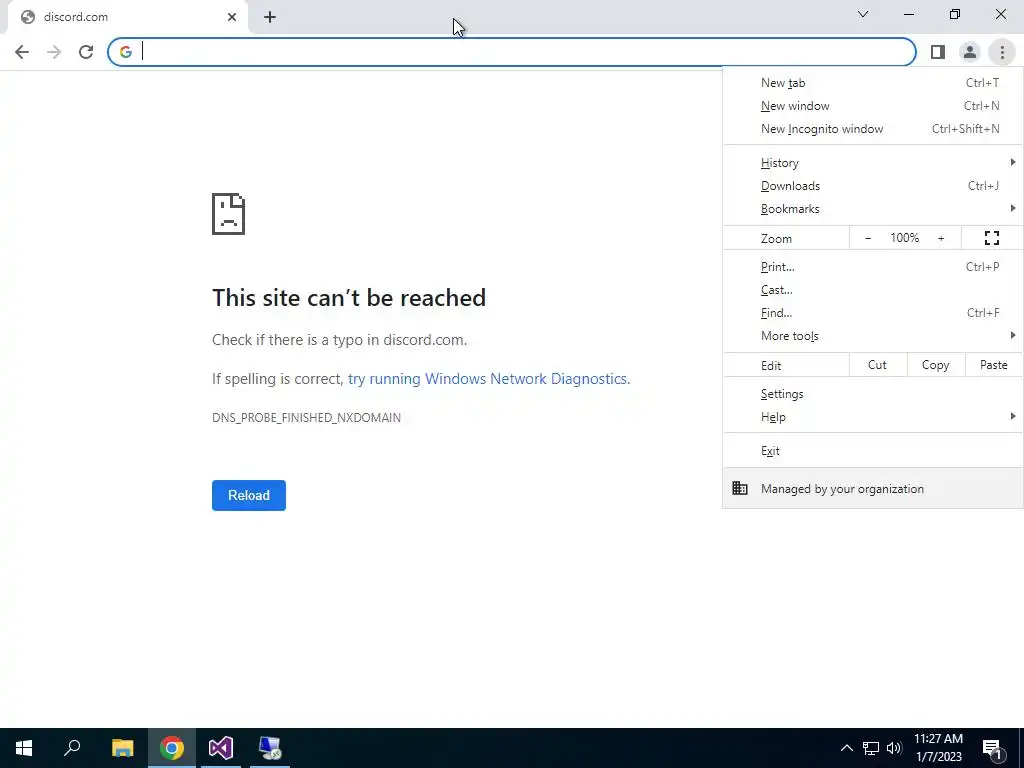This screenshot has width=1024, height=768.
Task: Expand the History submenu
Action: point(872,163)
